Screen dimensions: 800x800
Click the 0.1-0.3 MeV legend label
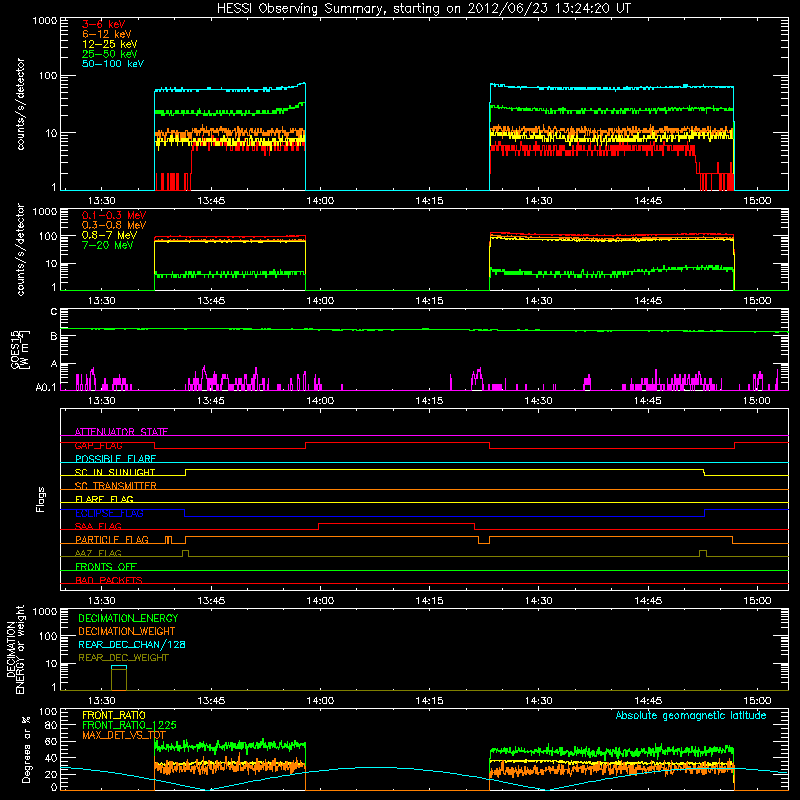pyautogui.click(x=113, y=215)
